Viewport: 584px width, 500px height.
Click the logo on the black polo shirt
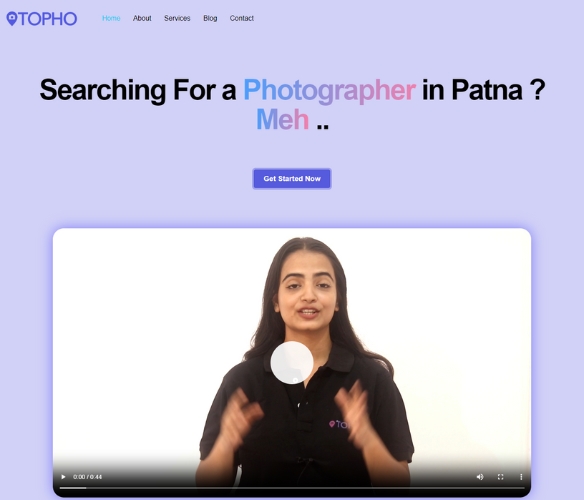pos(337,424)
